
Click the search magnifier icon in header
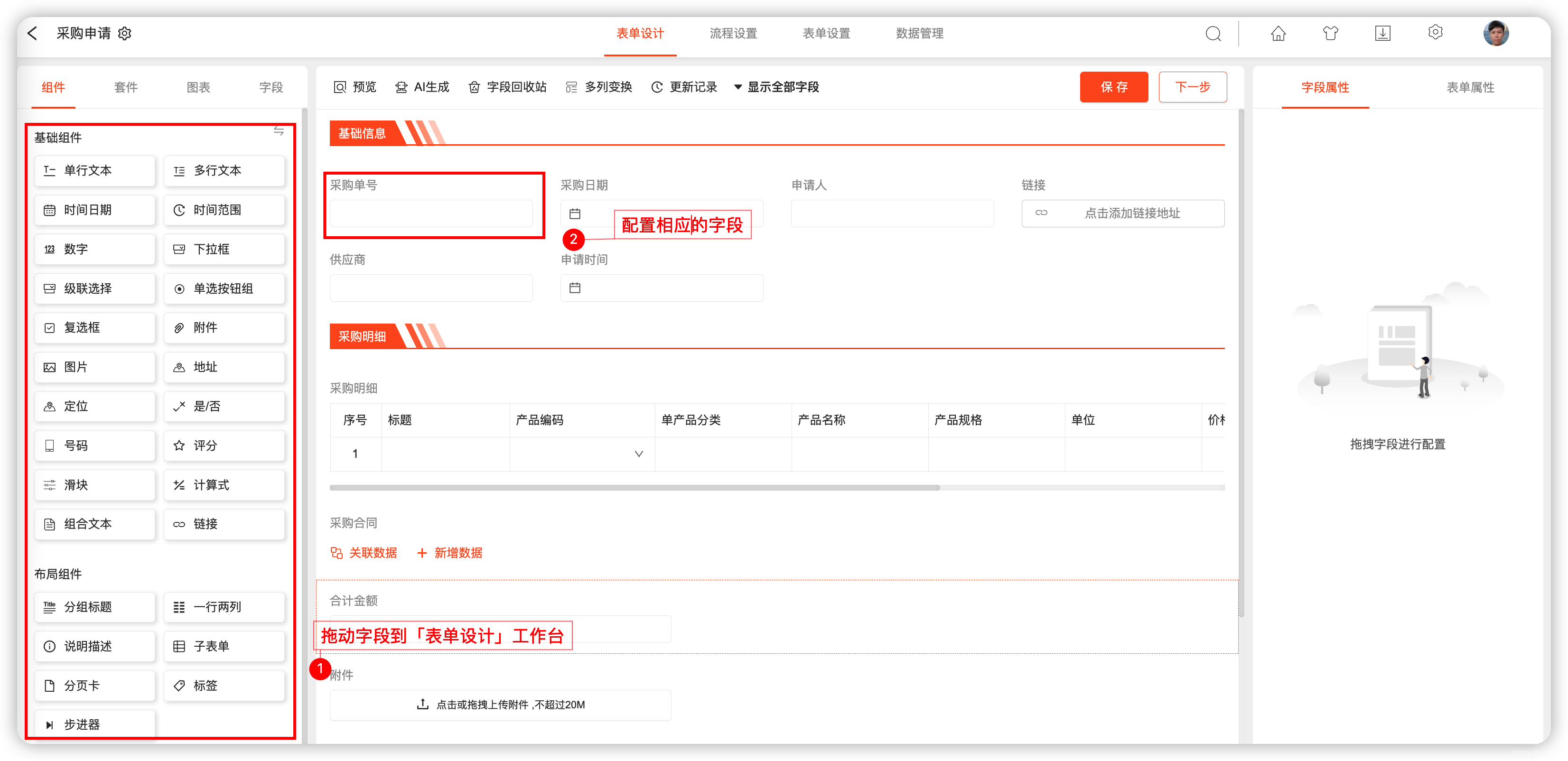click(x=1213, y=34)
